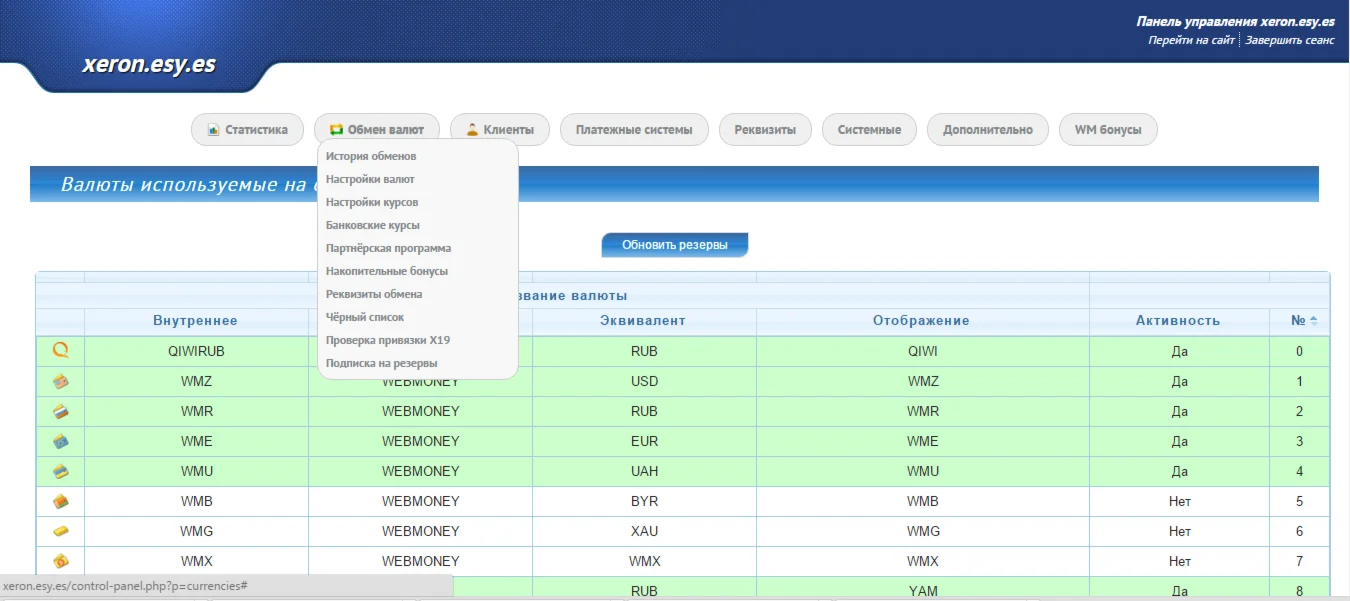Toggle Да activity for the WMZ currency

point(1179,381)
